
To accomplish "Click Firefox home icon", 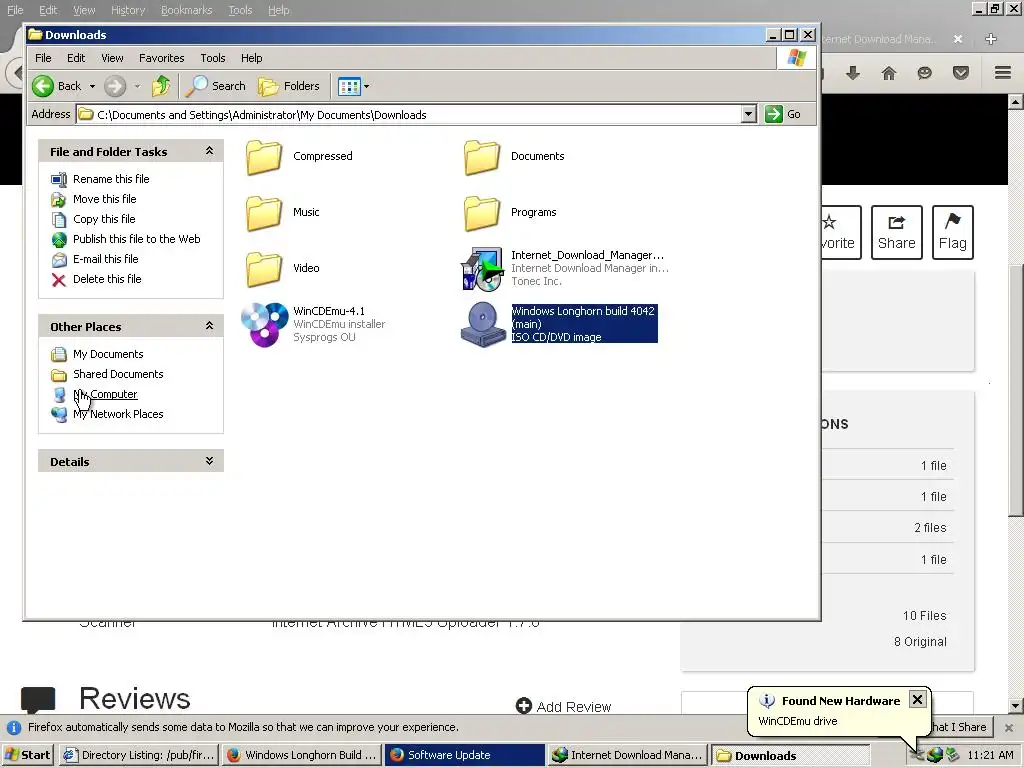I will (889, 73).
